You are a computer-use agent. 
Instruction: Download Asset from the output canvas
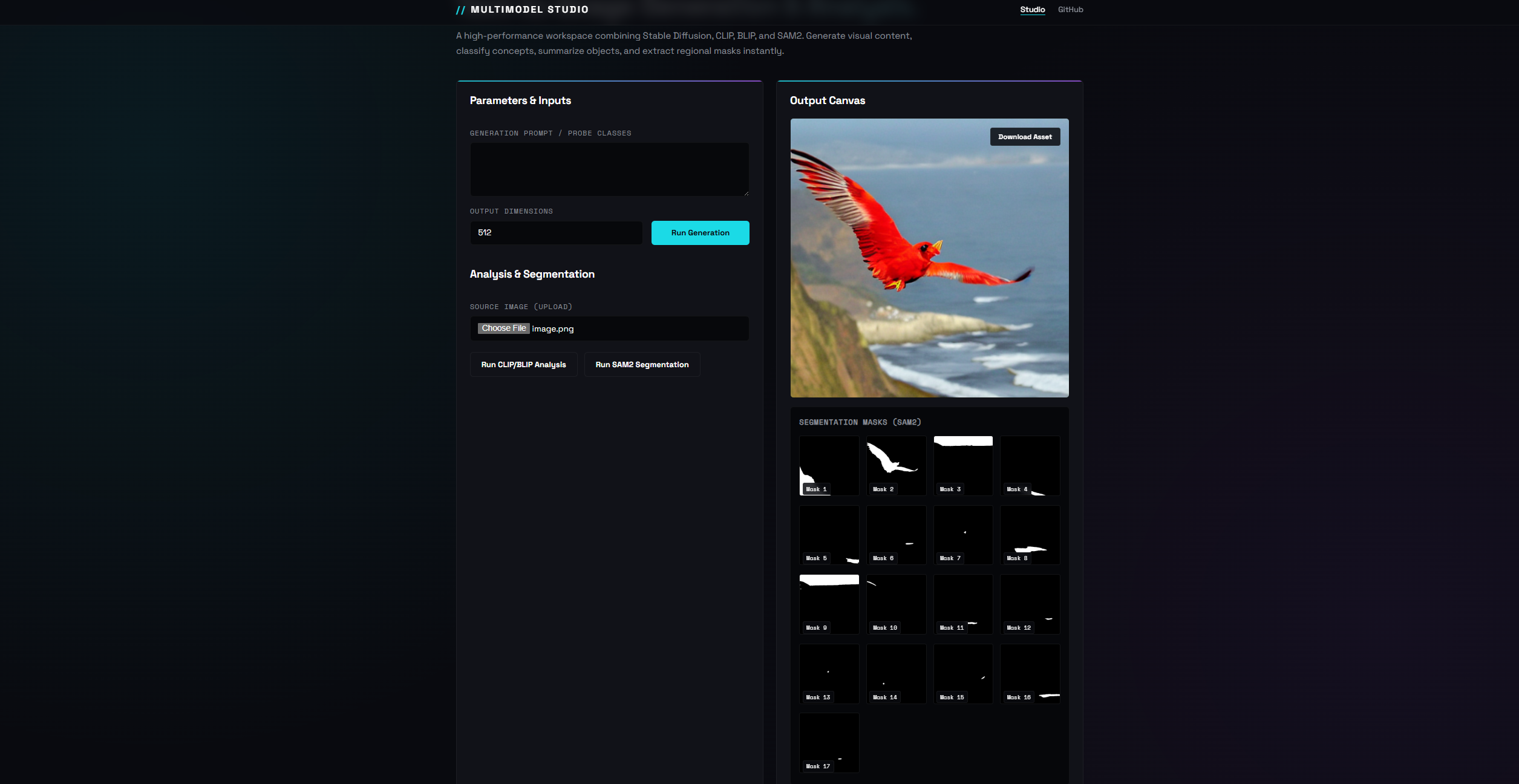point(1025,137)
